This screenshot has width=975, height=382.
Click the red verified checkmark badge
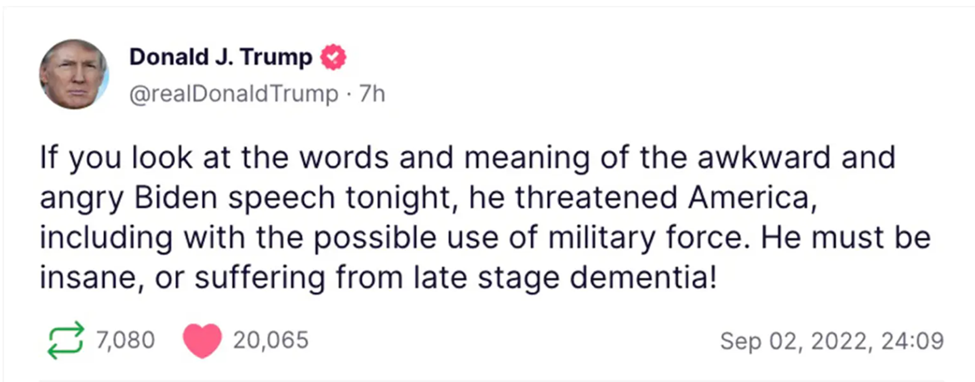coord(333,58)
